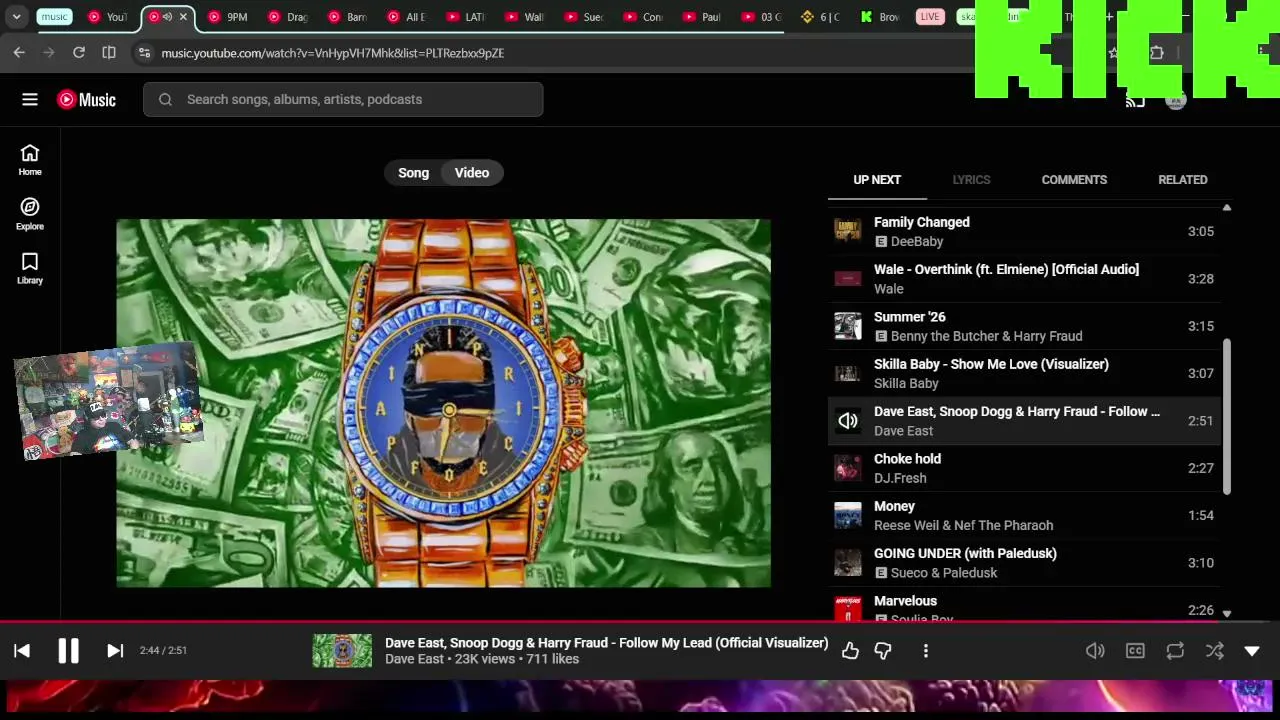Open Library in the sidebar
Image resolution: width=1280 pixels, height=720 pixels.
[x=30, y=268]
